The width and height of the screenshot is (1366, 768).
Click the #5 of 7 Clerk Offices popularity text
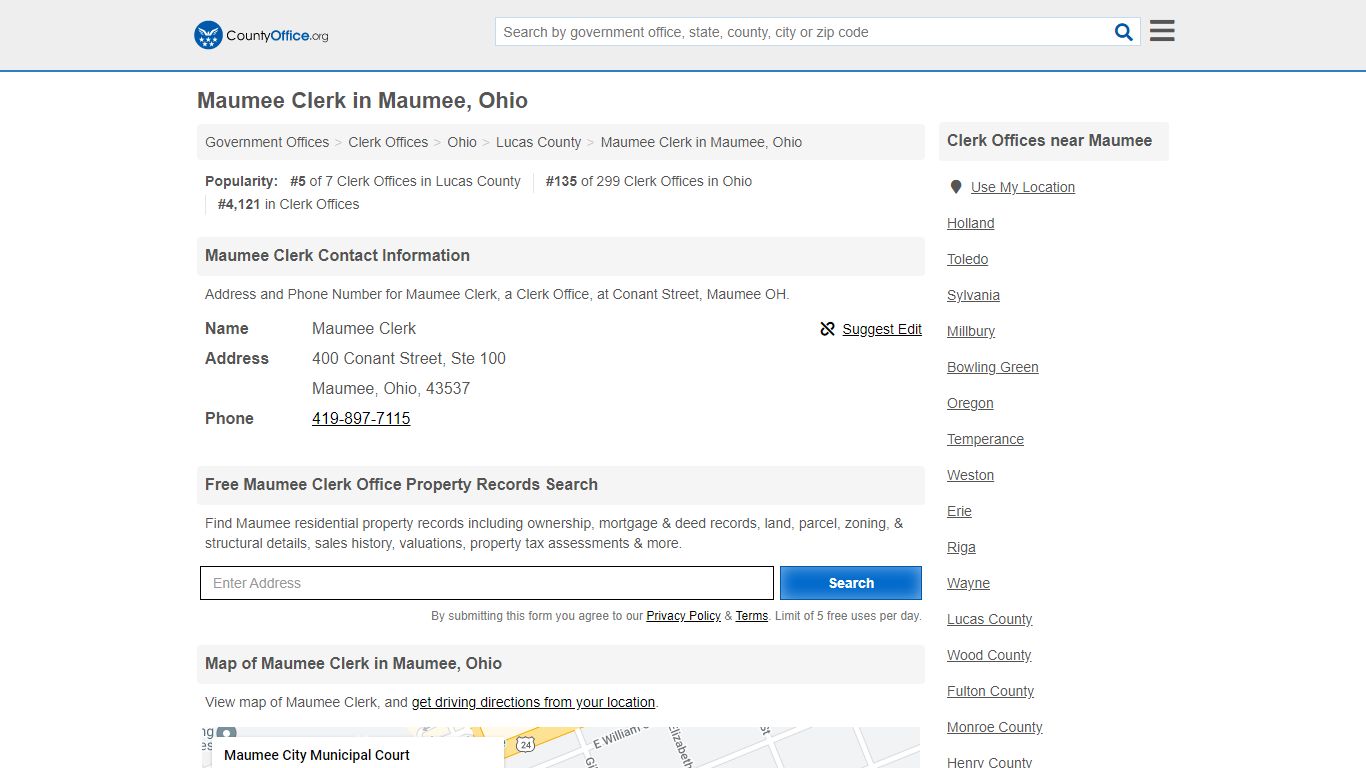[x=405, y=181]
